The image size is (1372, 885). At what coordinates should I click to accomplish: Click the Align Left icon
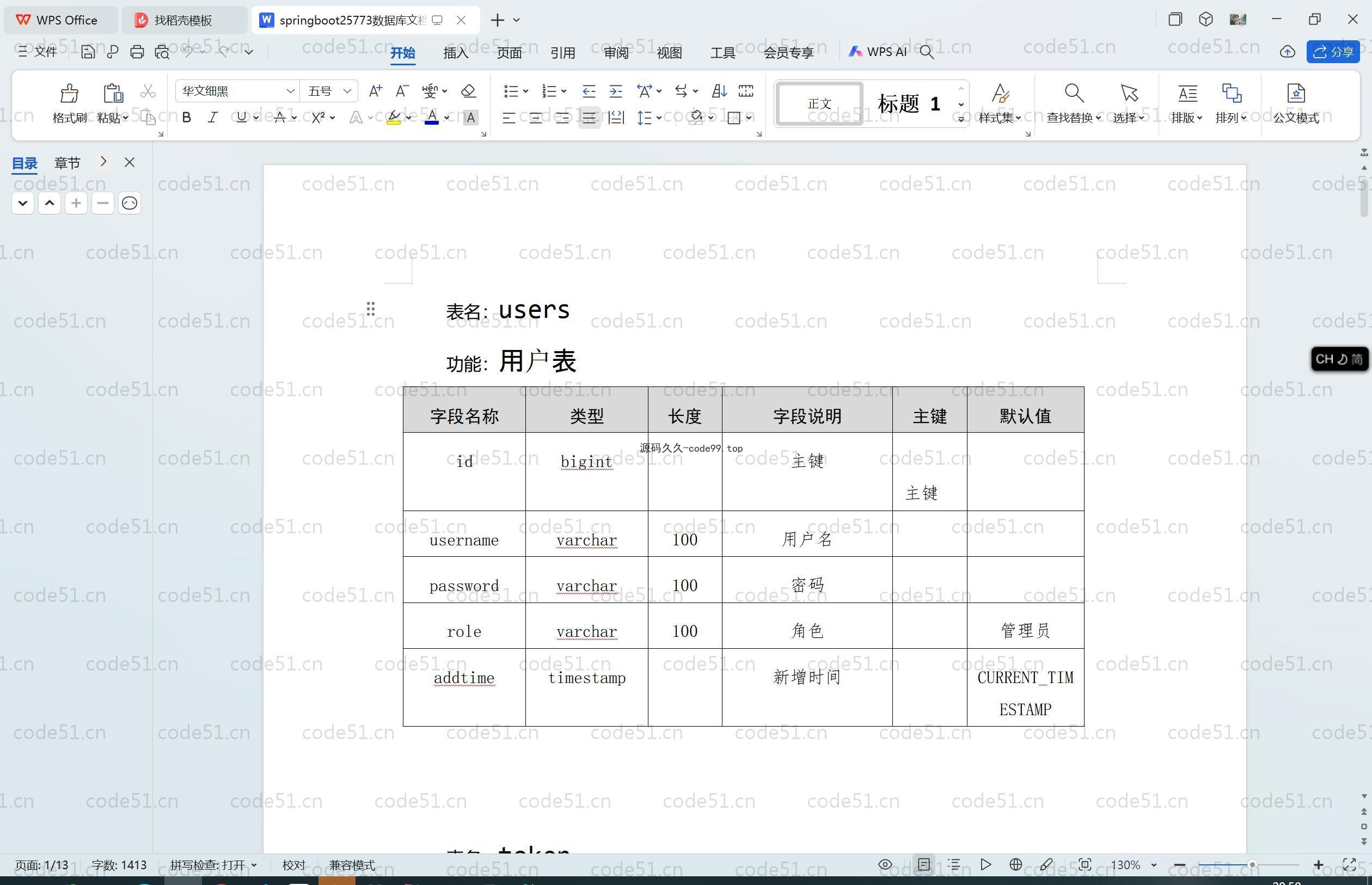pyautogui.click(x=508, y=118)
